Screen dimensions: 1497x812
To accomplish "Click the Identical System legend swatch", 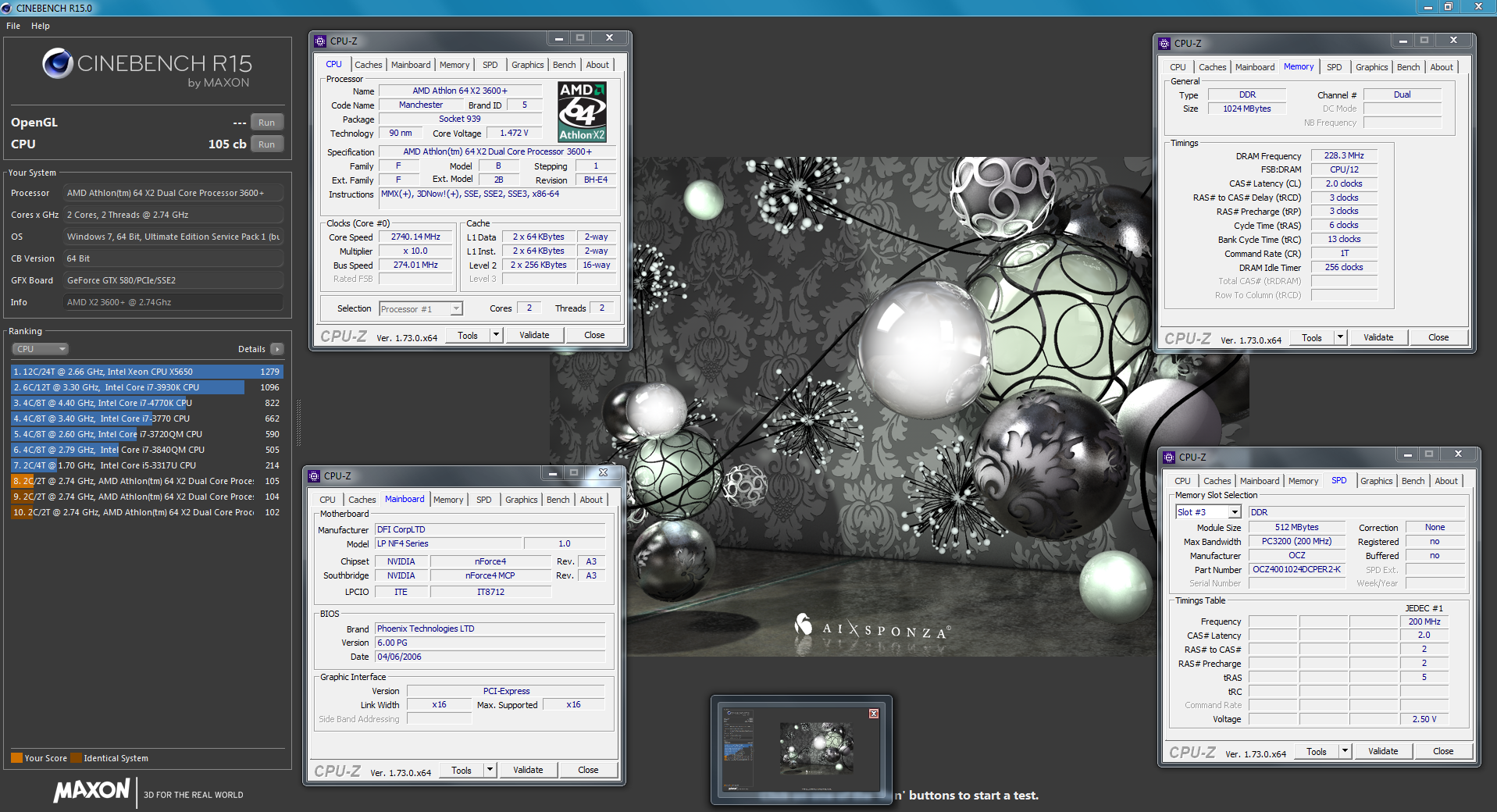I will 76,758.
